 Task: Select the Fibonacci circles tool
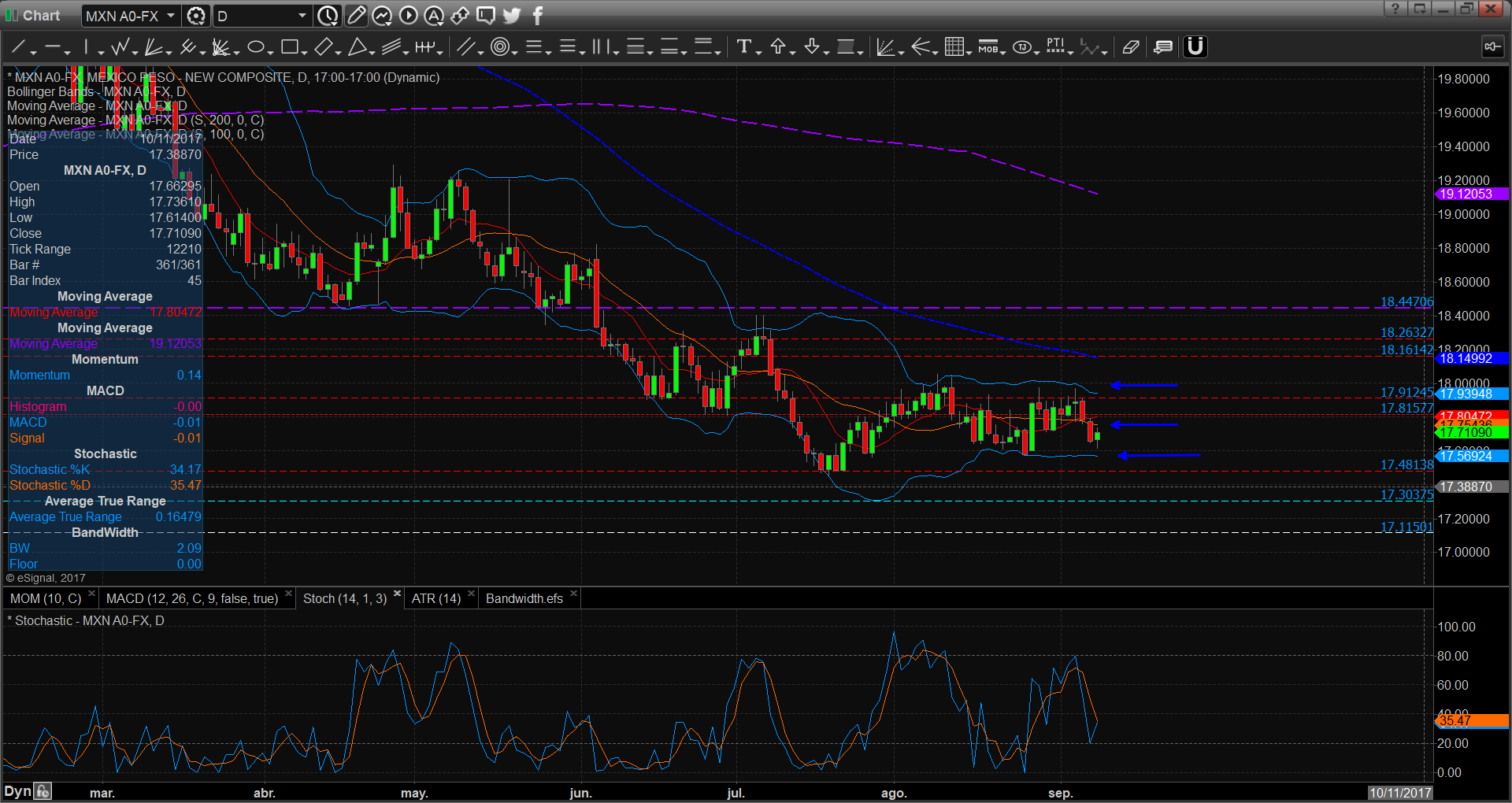pos(499,47)
